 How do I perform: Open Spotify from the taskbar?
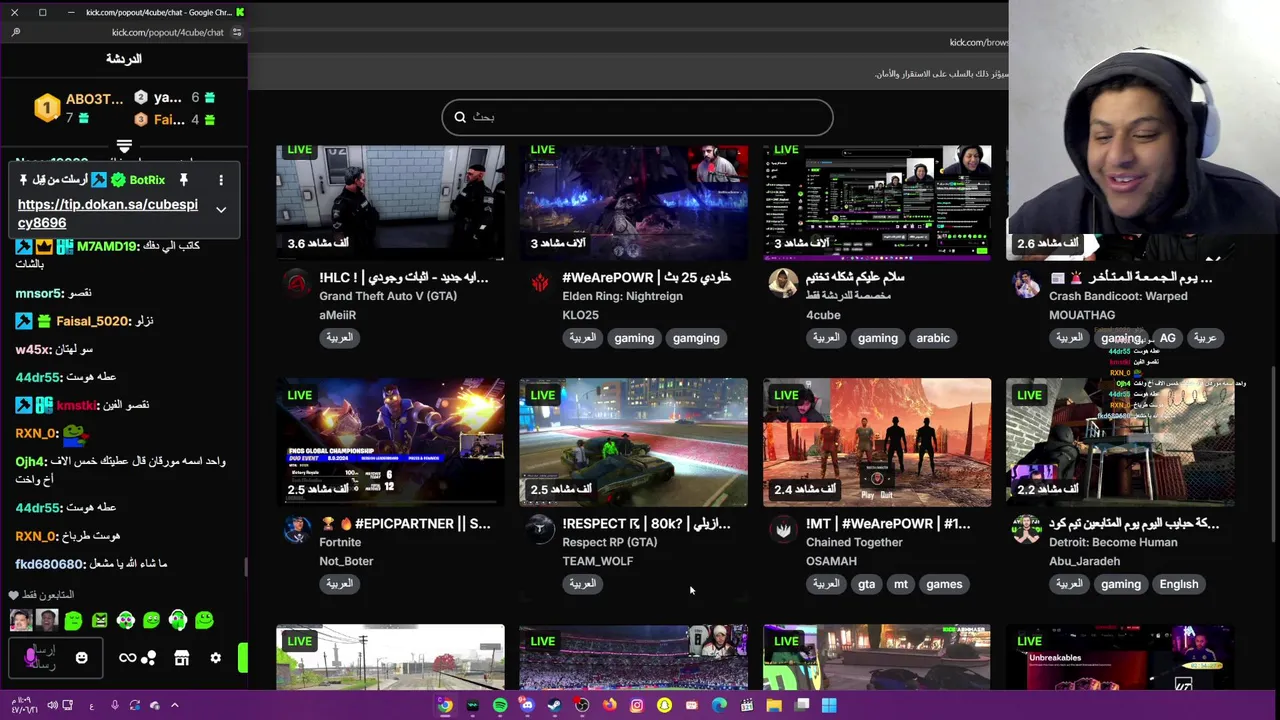point(500,705)
